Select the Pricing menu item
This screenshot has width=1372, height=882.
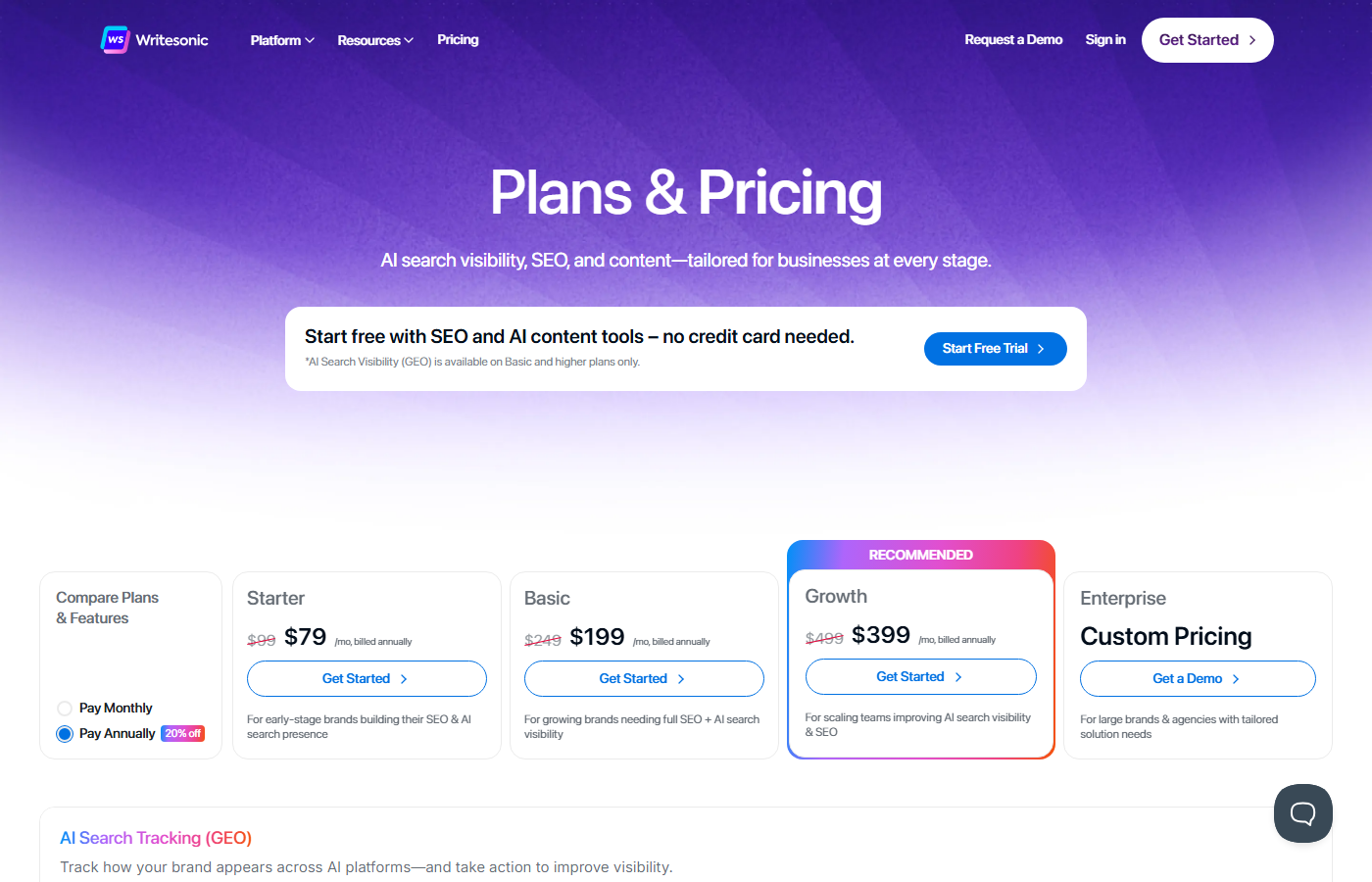(x=458, y=39)
